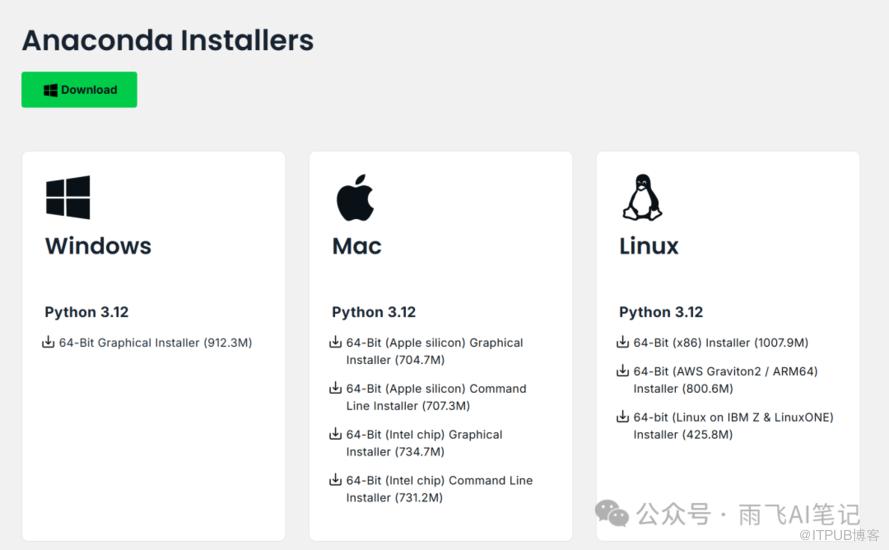Screen dimensions: 889x550
Task: Click the download icon for the AWS Graviton2 Installer
Action: click(x=623, y=371)
